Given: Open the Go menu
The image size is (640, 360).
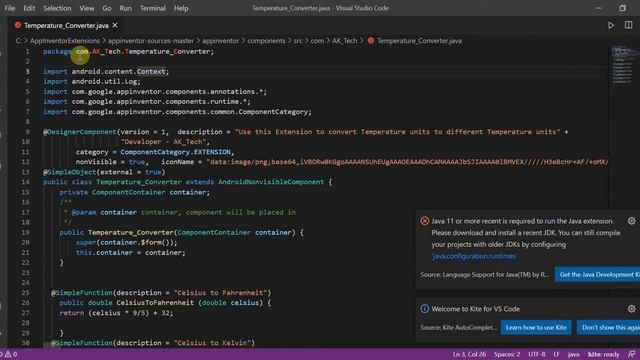Looking at the screenshot, I should 107,8.
